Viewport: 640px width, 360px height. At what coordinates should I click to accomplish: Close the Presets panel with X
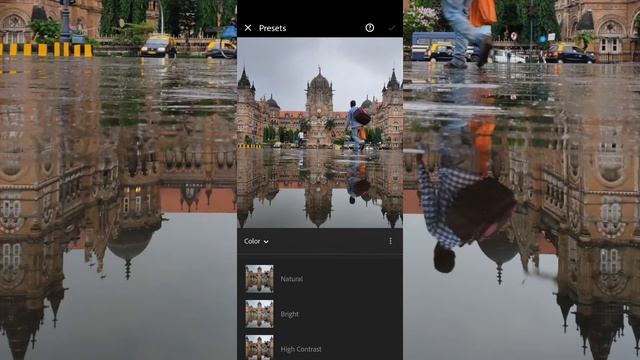(x=248, y=28)
